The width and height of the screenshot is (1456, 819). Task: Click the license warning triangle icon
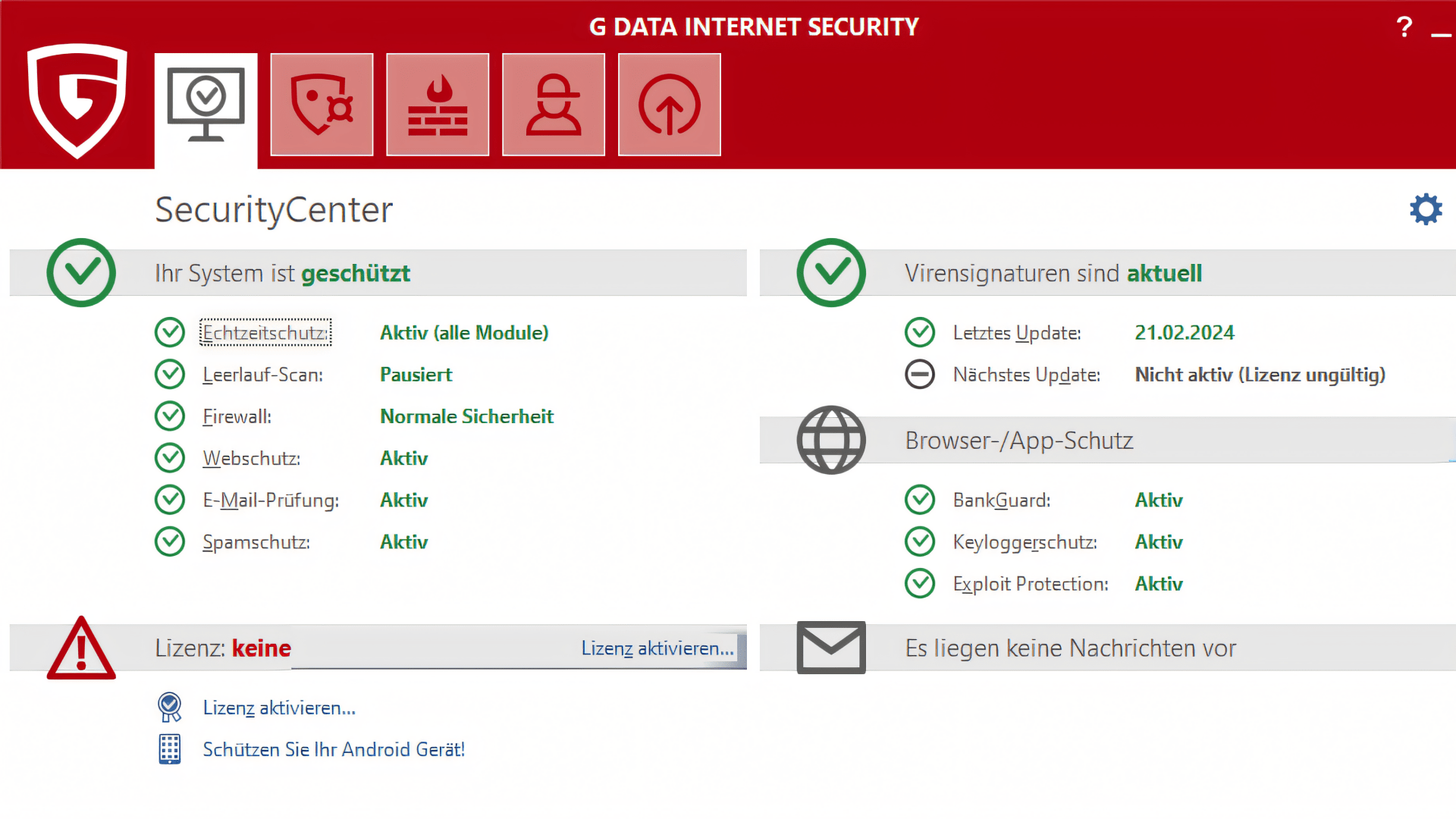click(x=81, y=648)
